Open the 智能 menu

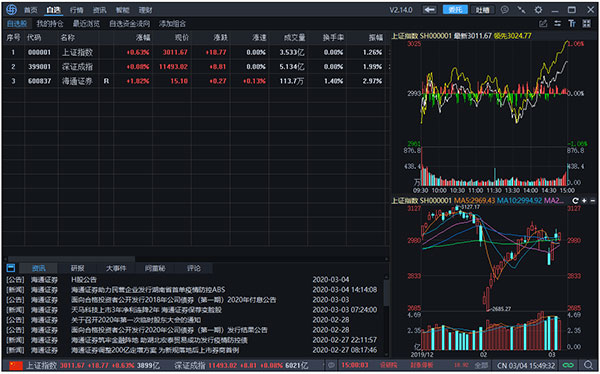(122, 10)
